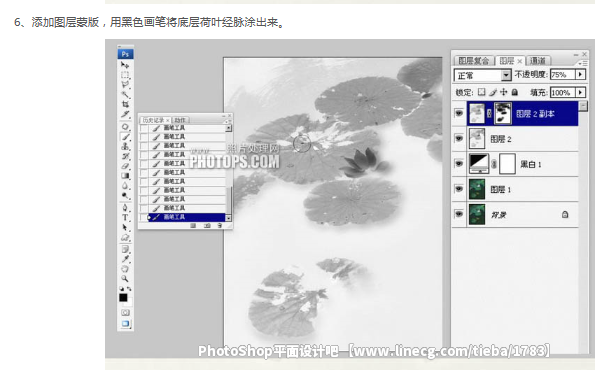Select the Rectangular Marquee tool
The width and height of the screenshot is (606, 370).
coord(125,75)
